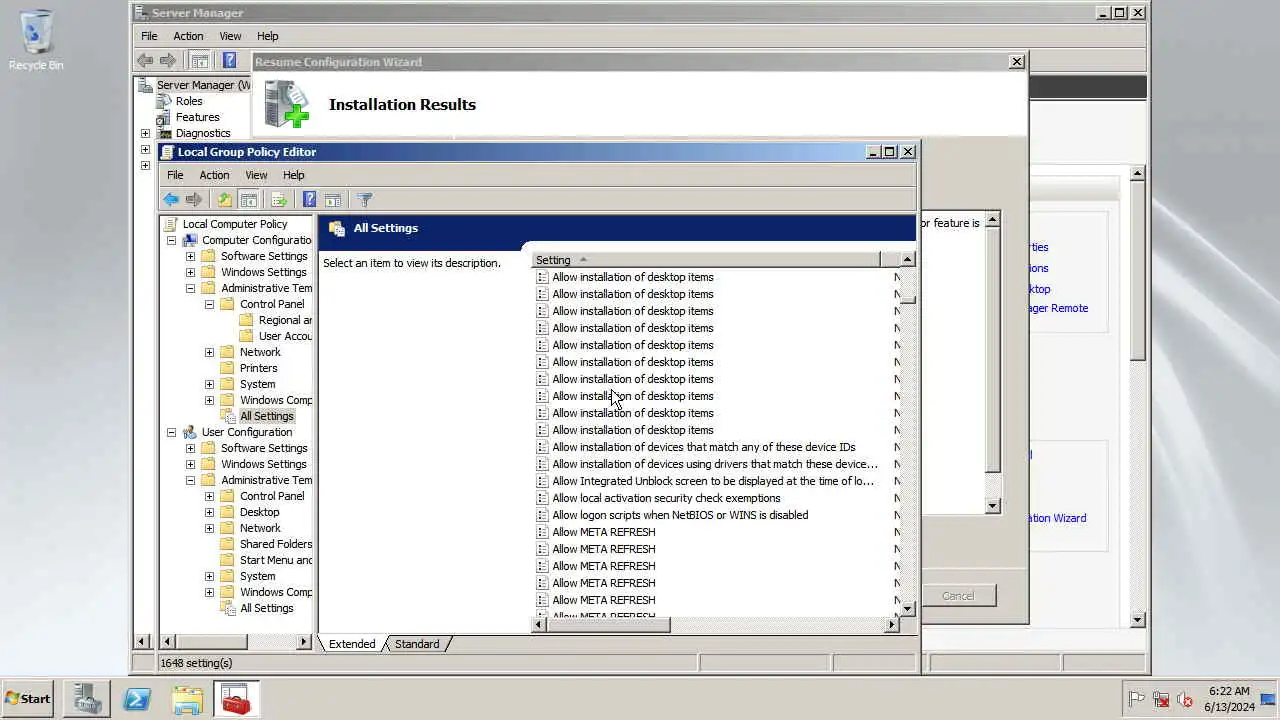Select the red toolbox taskbar icon
Screen dimensions: 1280x720
click(x=236, y=699)
